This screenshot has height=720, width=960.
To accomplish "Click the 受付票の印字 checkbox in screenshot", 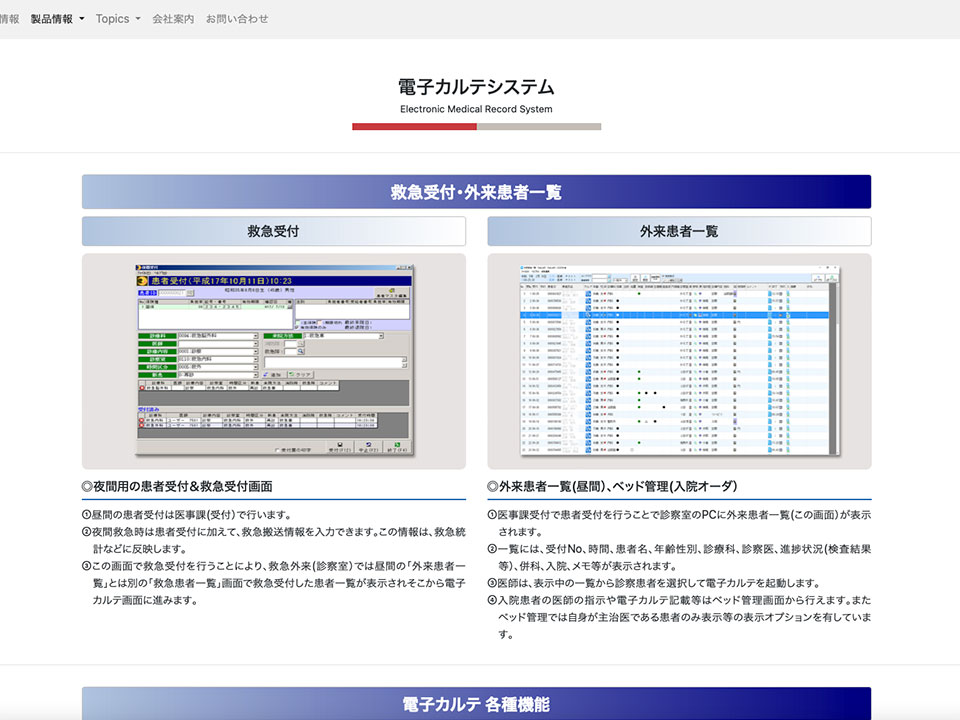I will (x=277, y=451).
